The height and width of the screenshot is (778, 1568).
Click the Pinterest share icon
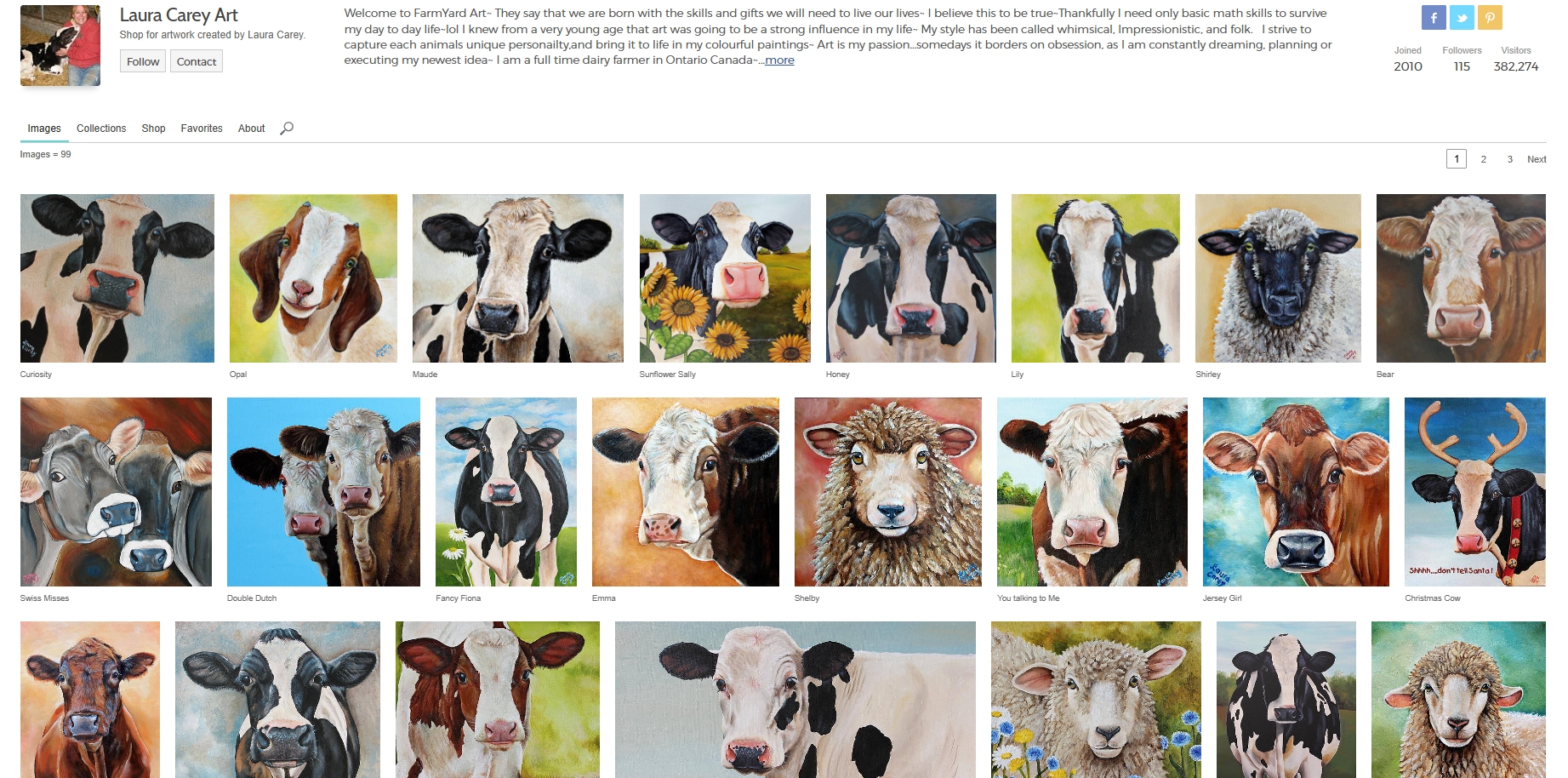coord(1490,17)
